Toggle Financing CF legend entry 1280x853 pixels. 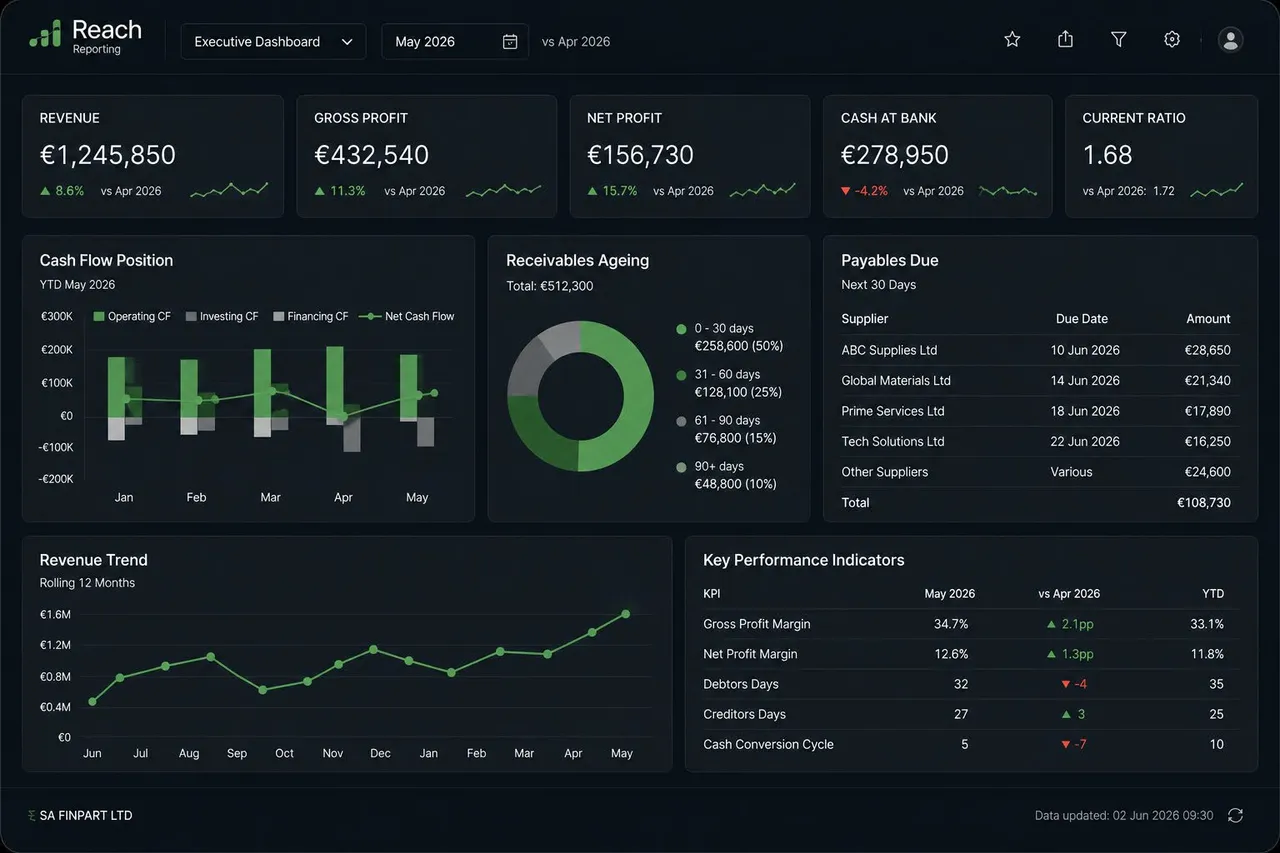pyautogui.click(x=310, y=316)
